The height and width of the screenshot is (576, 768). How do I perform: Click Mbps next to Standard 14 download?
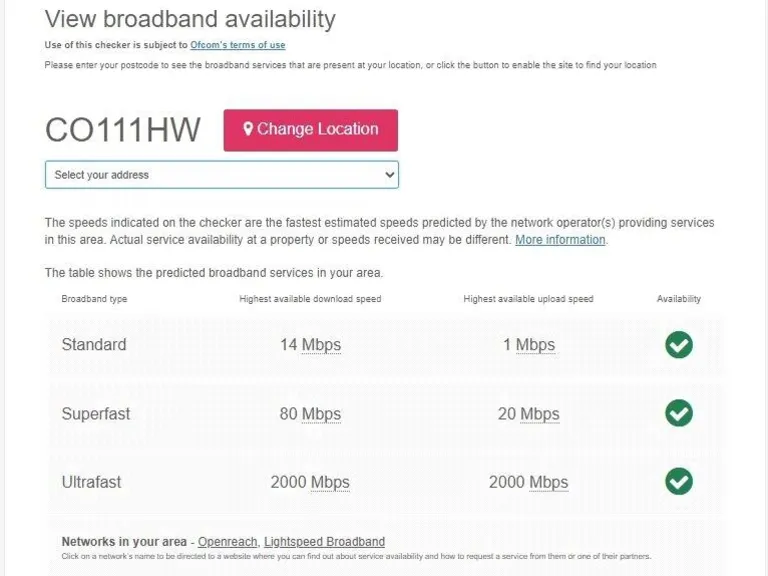pyautogui.click(x=321, y=345)
